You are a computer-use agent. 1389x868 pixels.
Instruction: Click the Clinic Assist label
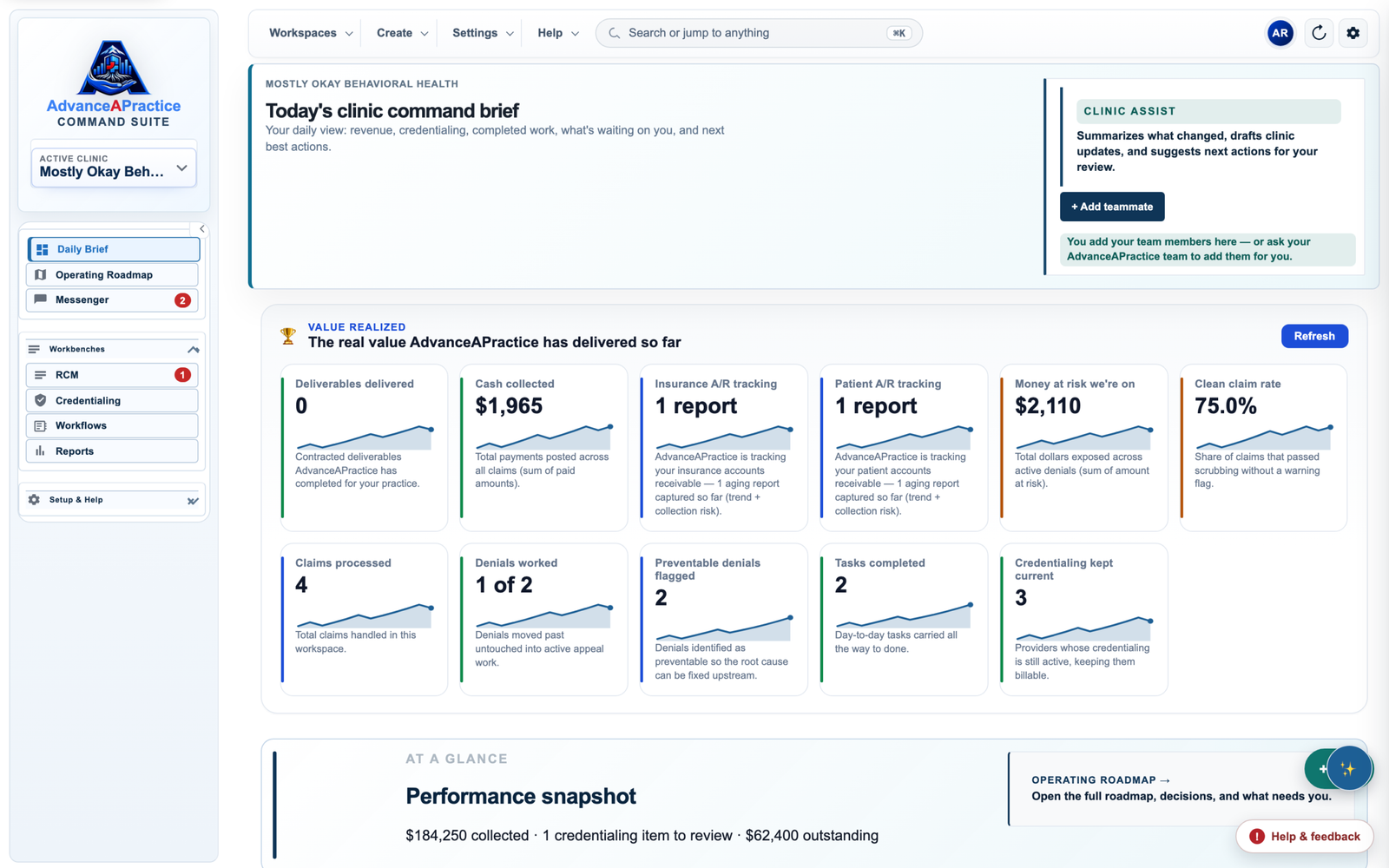tap(1208, 111)
